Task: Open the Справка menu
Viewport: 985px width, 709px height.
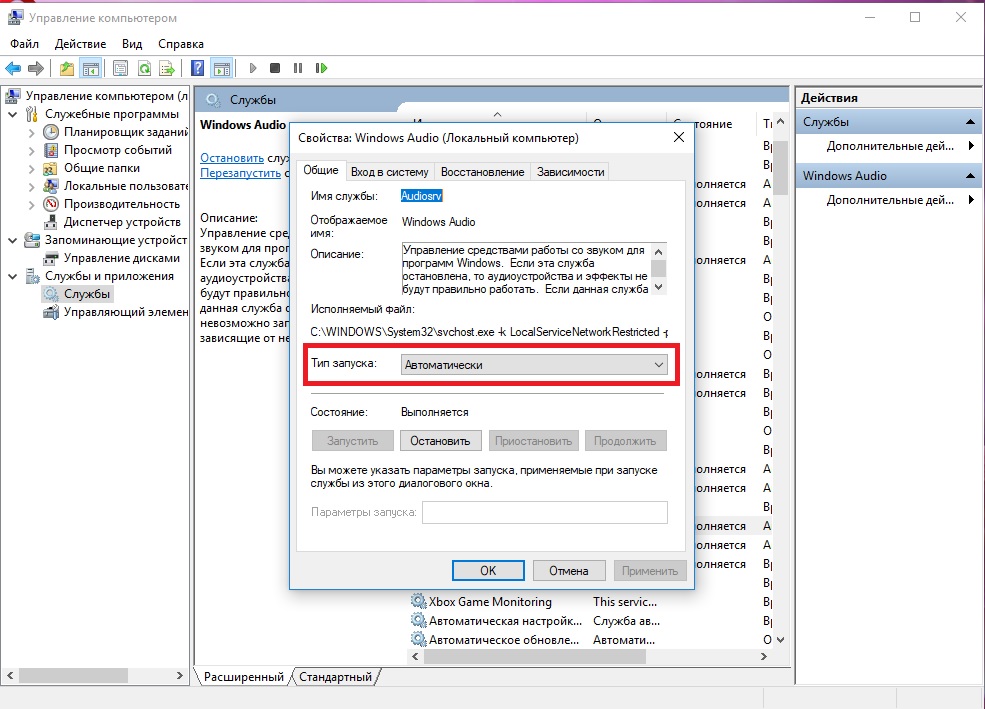Action: click(x=181, y=44)
